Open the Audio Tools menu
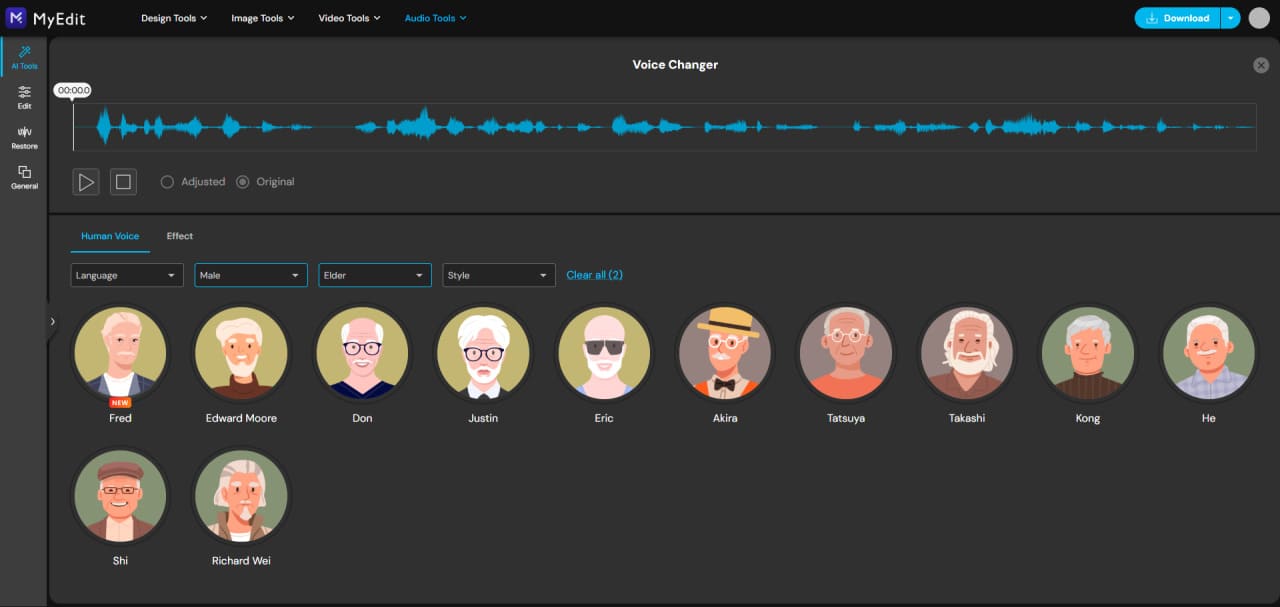Screen dimensions: 1280x607 tap(435, 17)
